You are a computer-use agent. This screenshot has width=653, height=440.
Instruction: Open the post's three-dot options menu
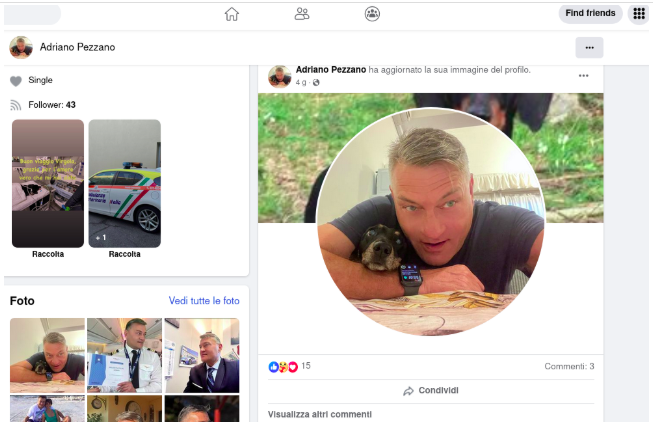coord(584,76)
